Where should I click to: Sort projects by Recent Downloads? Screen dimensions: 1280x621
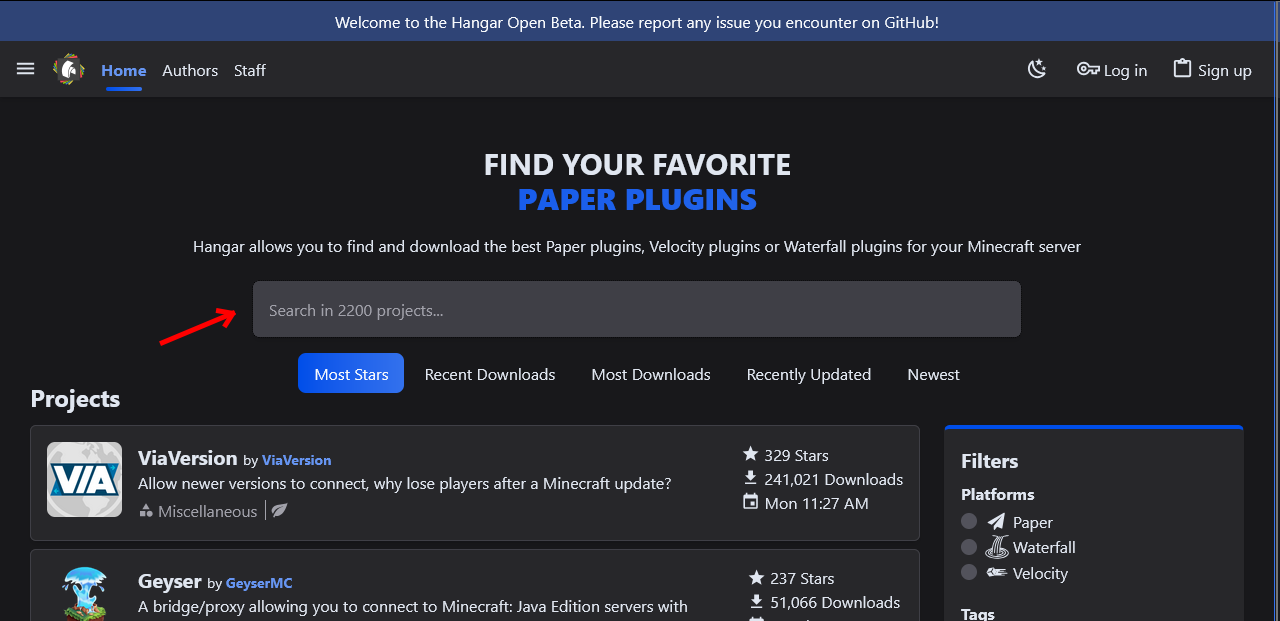tap(490, 374)
